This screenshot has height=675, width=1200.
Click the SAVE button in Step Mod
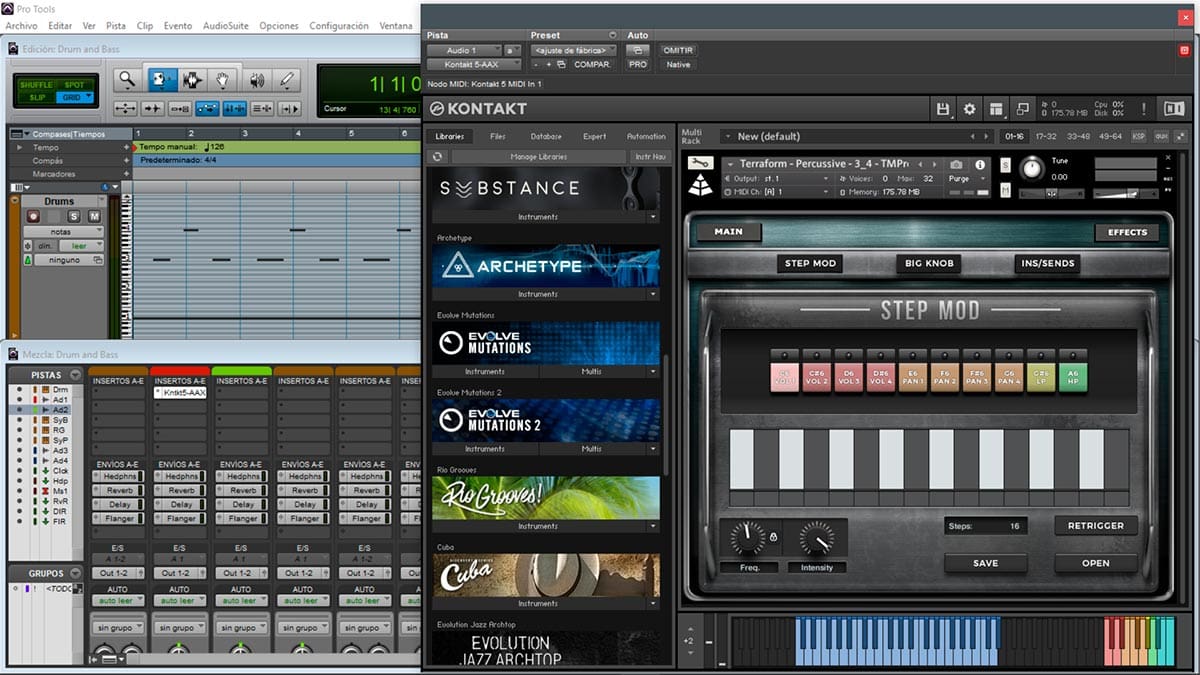(x=986, y=563)
